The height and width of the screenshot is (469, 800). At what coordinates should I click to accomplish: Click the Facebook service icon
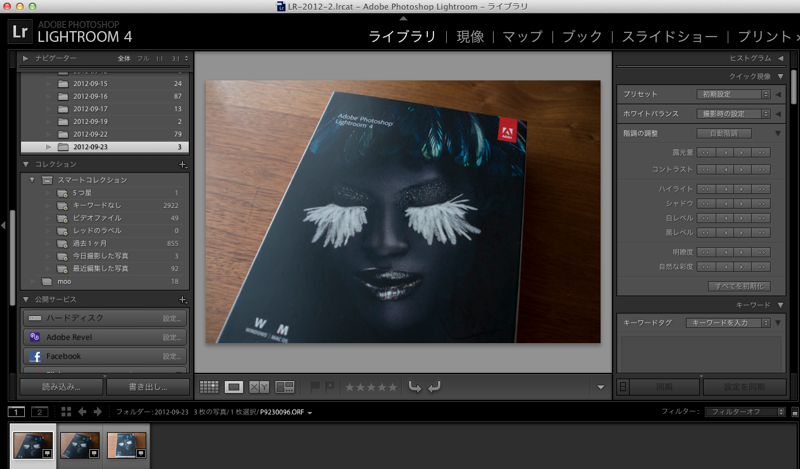tap(35, 356)
